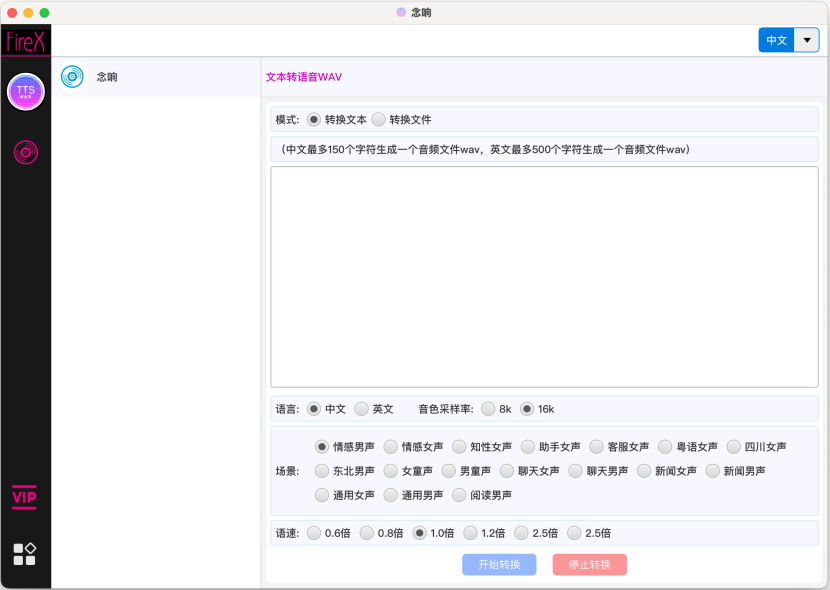This screenshot has width=830, height=590.
Task: Select the 念响 list entry
Action: [156, 77]
